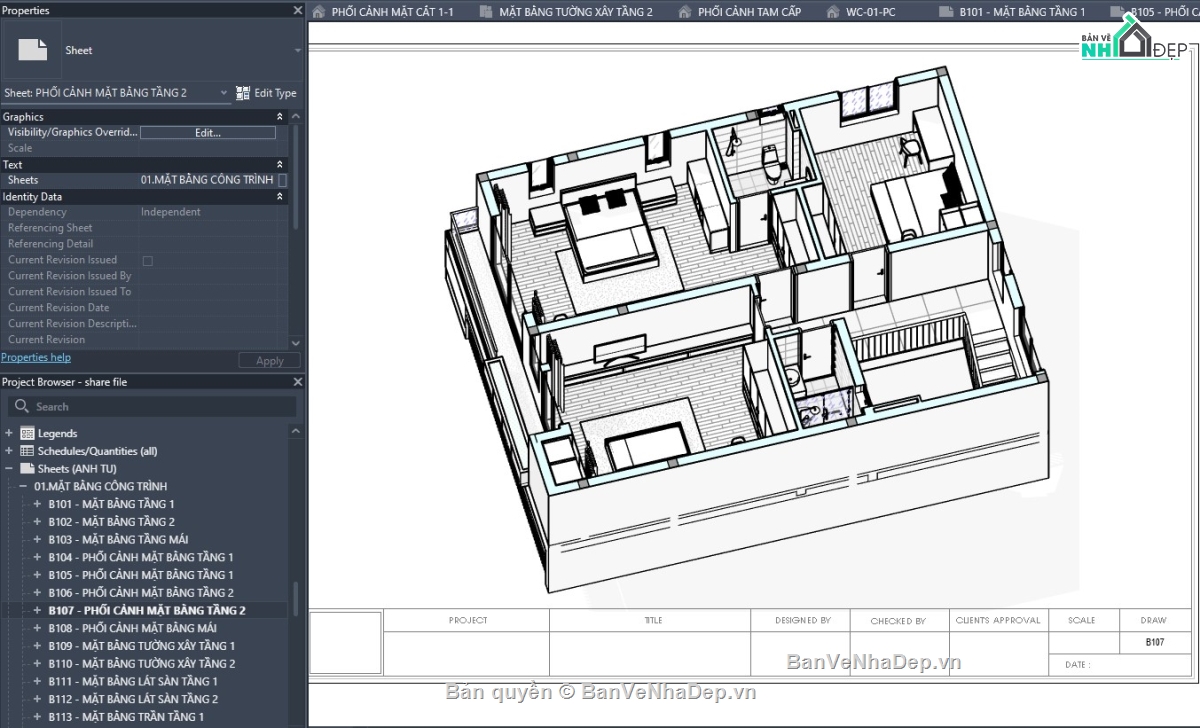
Task: Expand the Legends node
Action: 9,434
